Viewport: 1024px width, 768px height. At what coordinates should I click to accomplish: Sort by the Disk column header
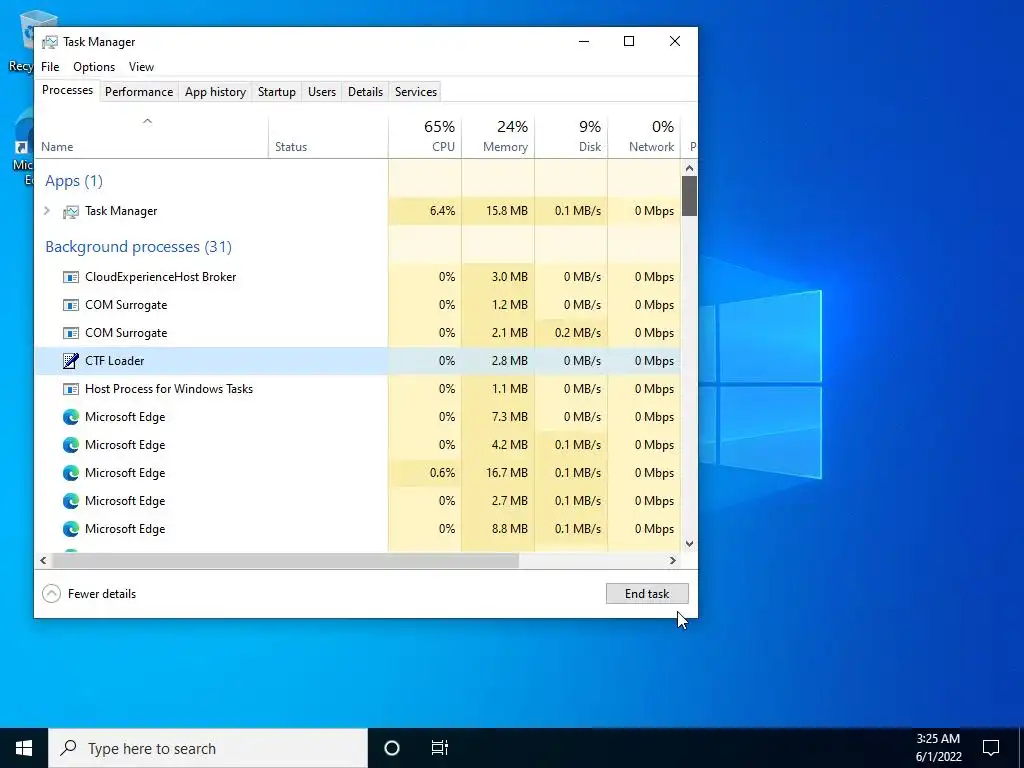click(x=571, y=136)
